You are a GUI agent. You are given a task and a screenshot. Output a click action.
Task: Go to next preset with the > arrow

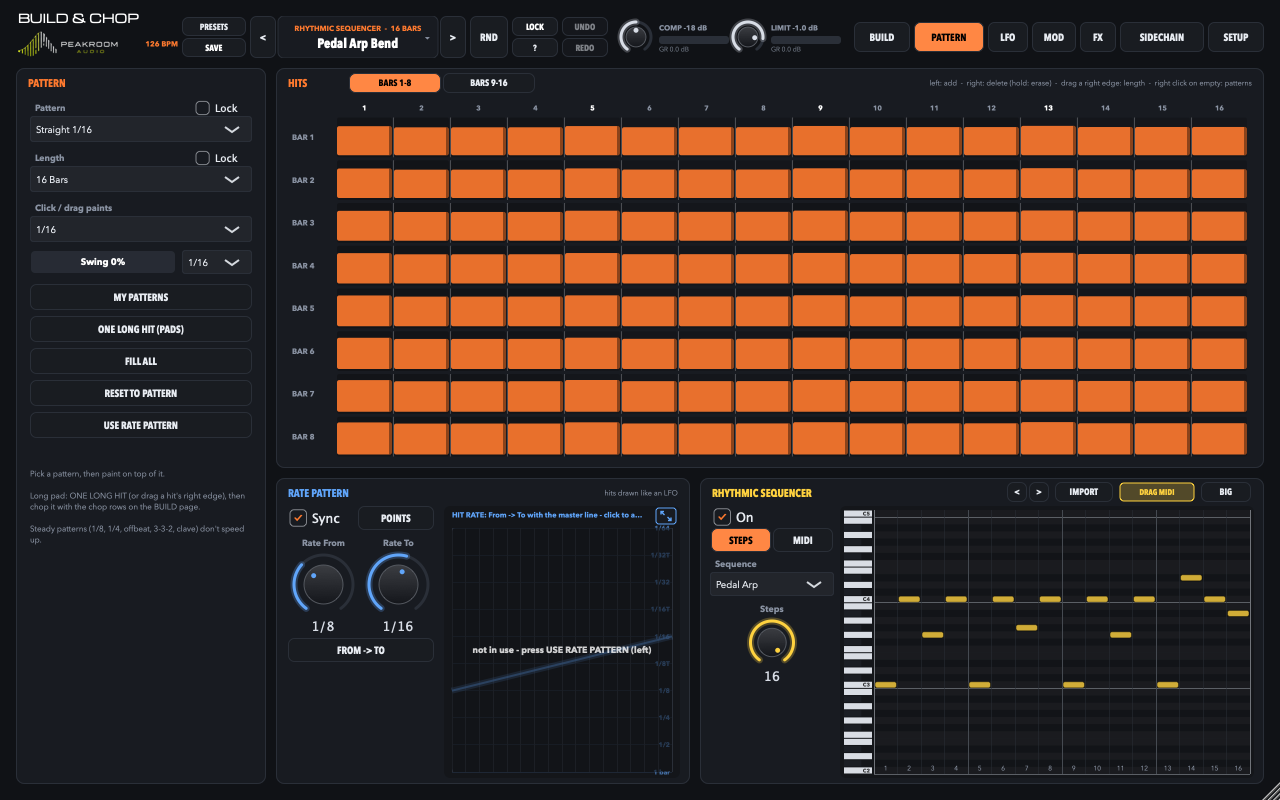pyautogui.click(x=453, y=37)
